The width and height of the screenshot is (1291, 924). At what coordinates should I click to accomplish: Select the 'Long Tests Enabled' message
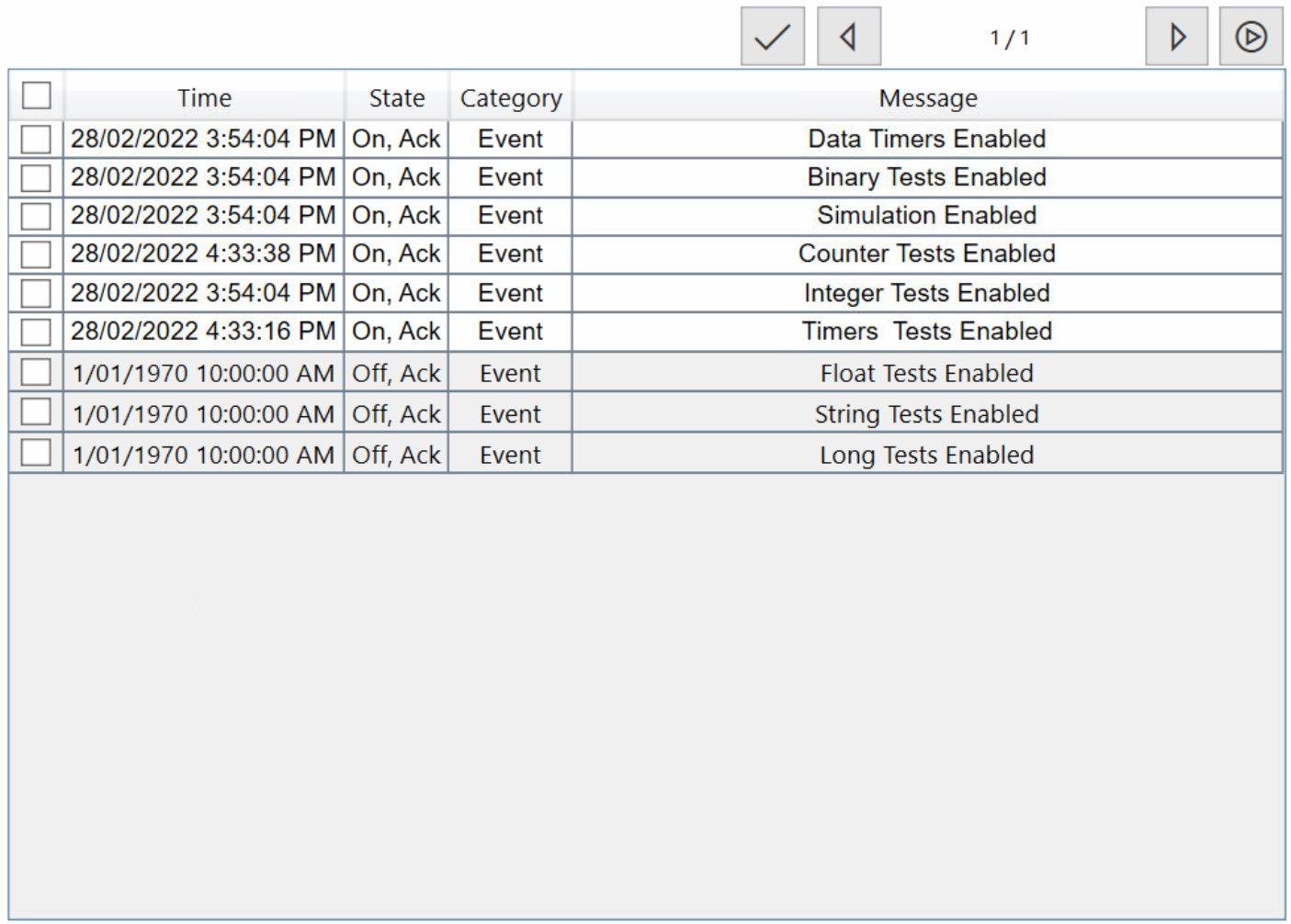coord(927,455)
